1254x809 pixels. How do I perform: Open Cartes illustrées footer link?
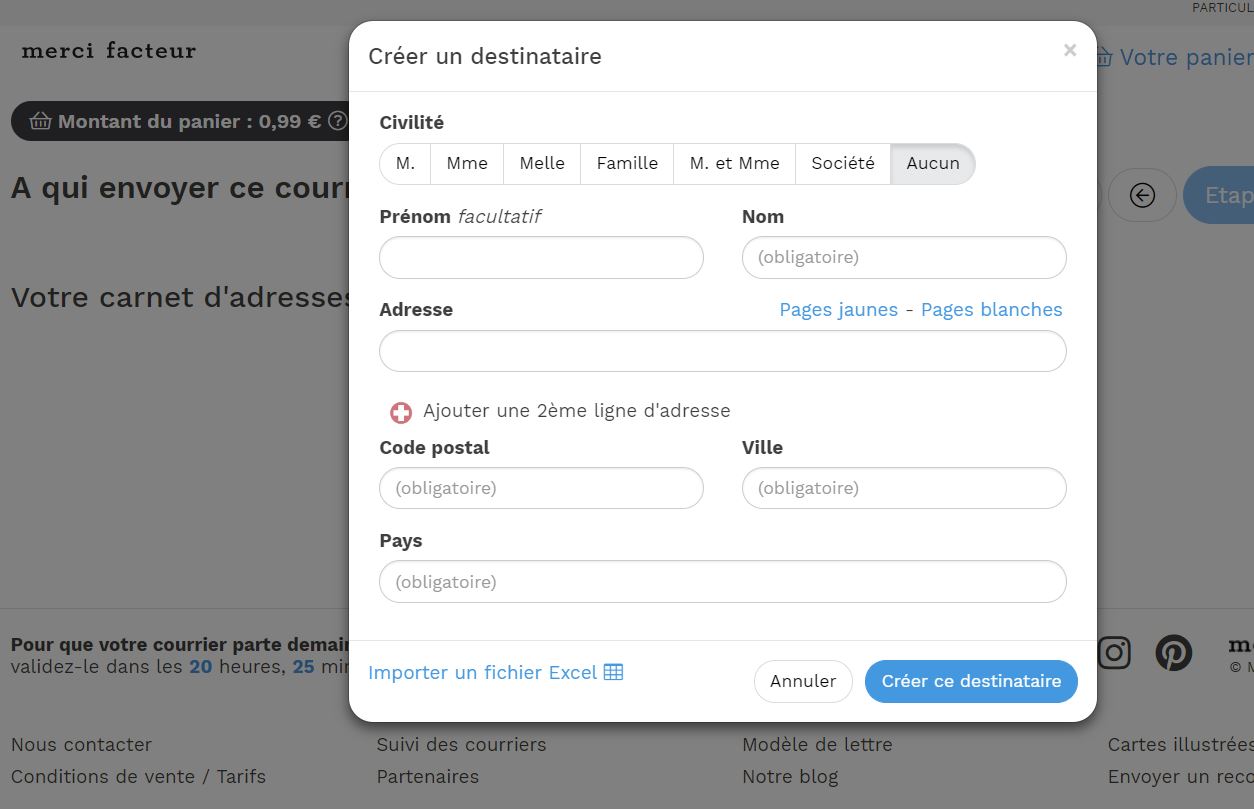1180,745
